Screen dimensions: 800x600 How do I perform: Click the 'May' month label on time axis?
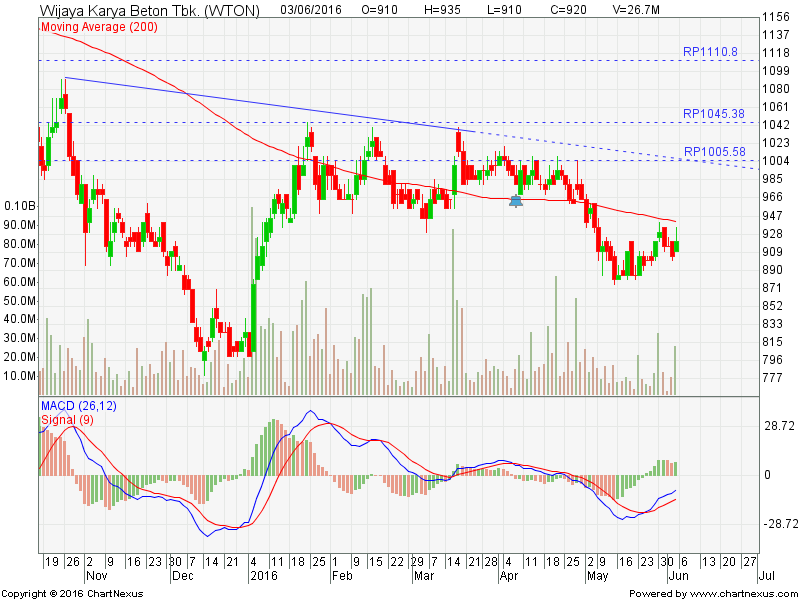point(597,576)
